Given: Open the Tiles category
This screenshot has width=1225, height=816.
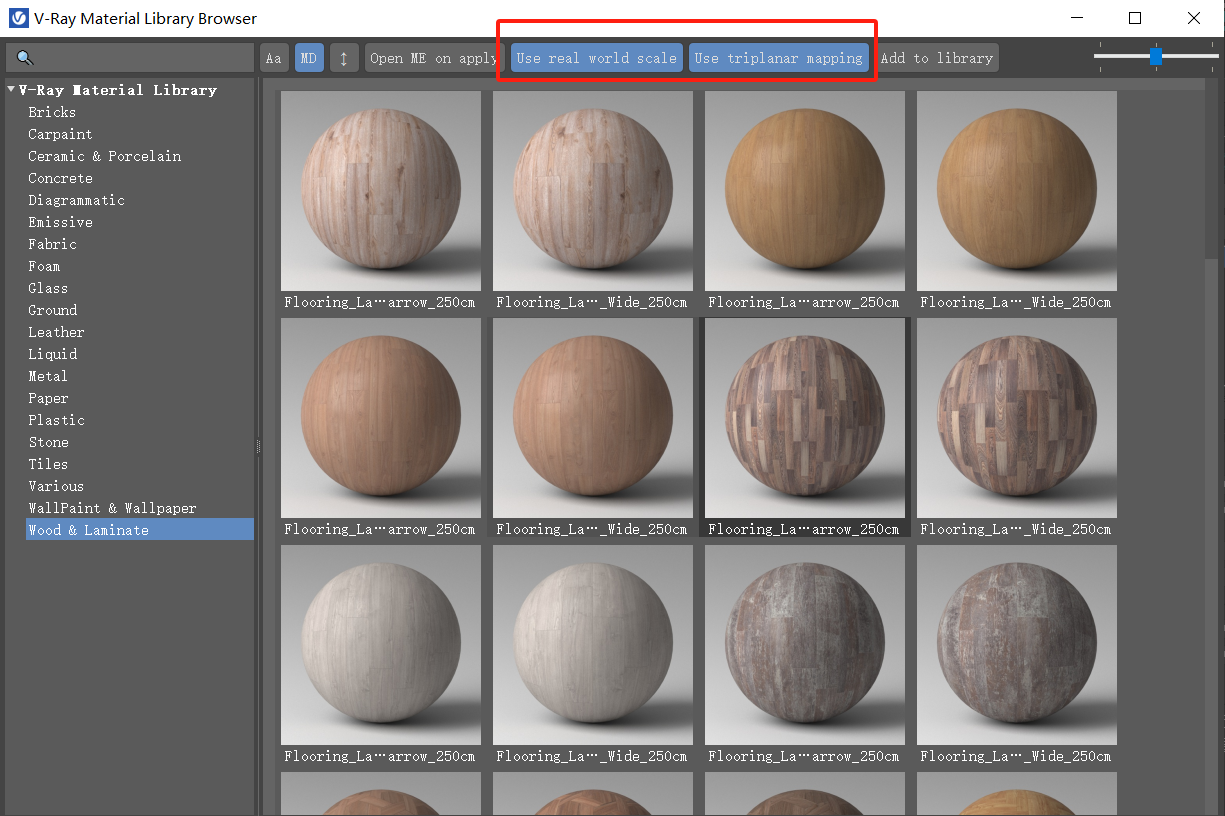Looking at the screenshot, I should click(48, 464).
